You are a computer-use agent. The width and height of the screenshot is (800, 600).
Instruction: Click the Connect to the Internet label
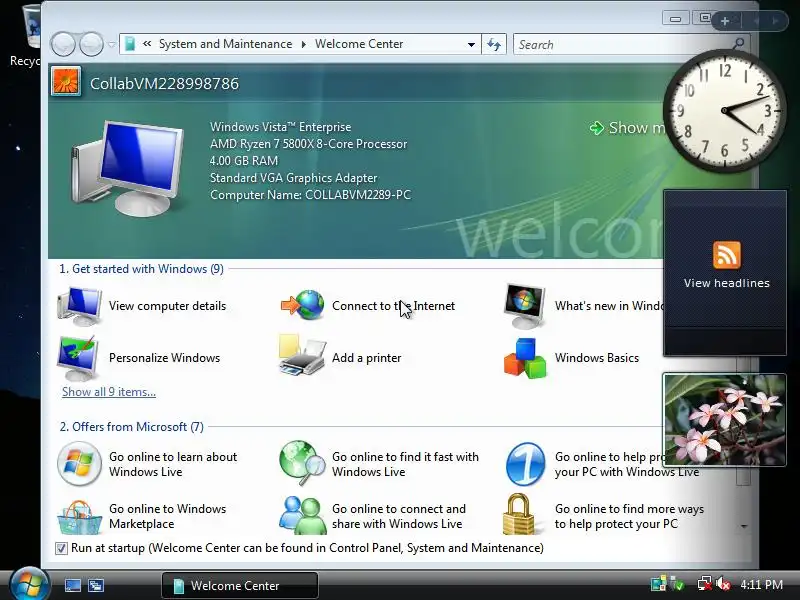tap(393, 306)
